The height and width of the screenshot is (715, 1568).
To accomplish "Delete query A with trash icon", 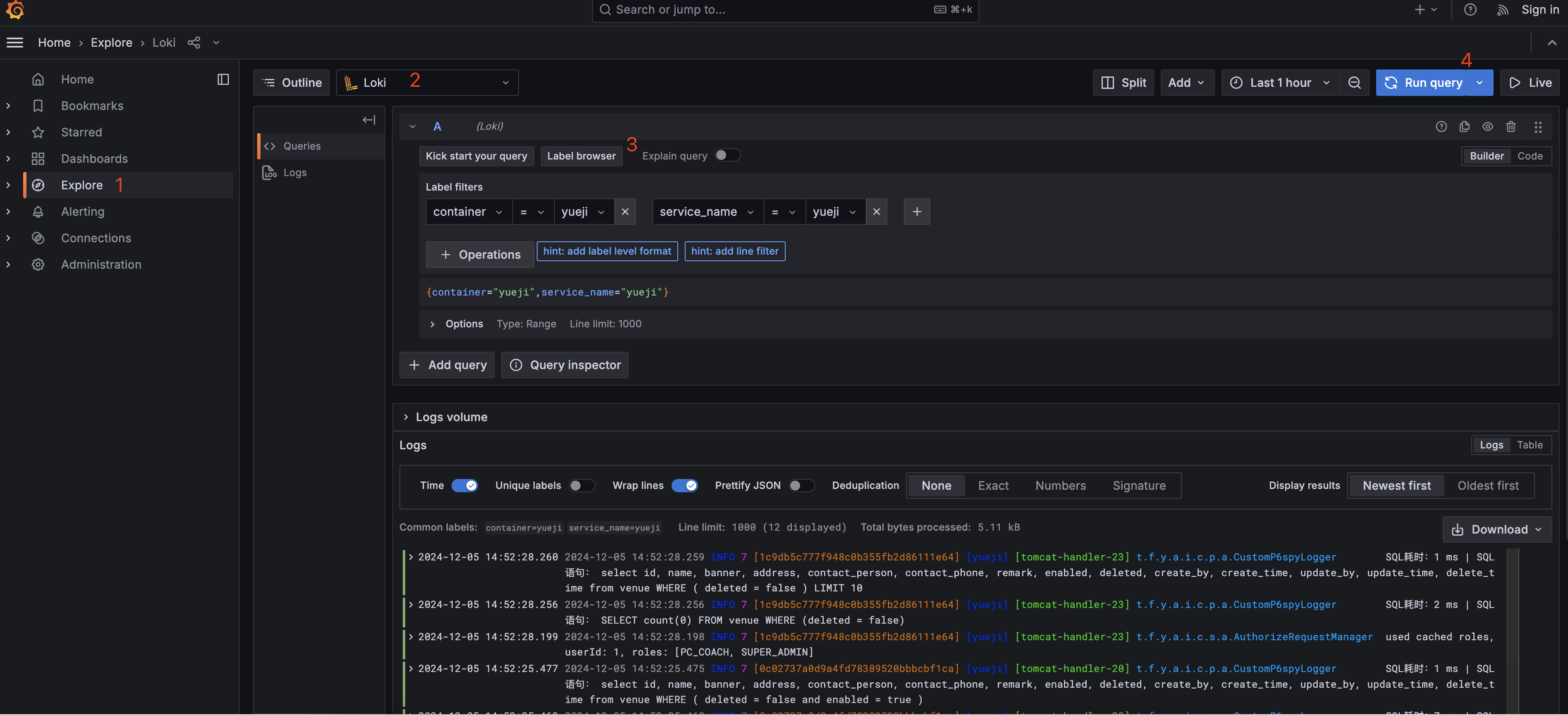I will 1510,126.
